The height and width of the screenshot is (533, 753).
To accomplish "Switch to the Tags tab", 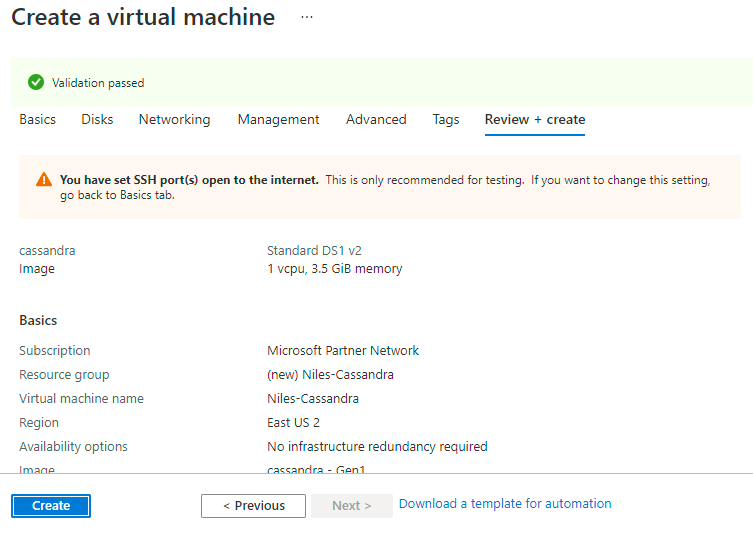I will 446,120.
